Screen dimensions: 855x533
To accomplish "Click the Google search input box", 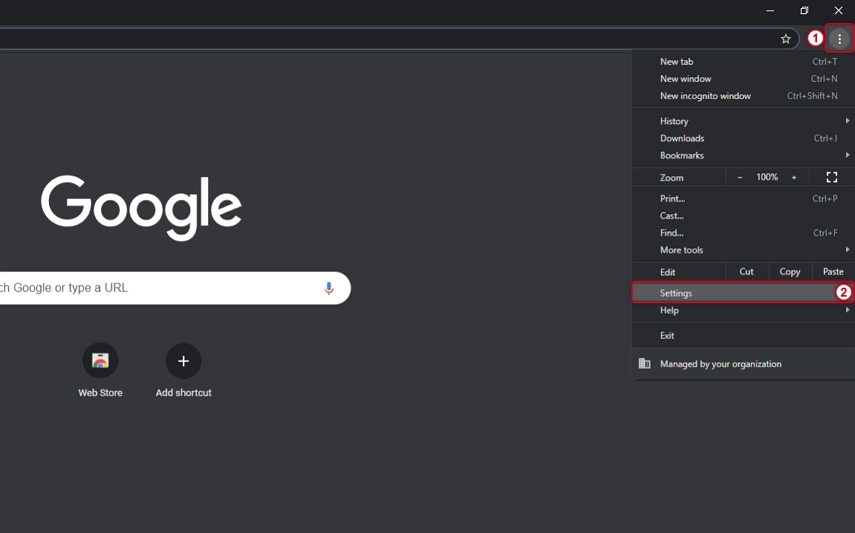I will point(174,288).
